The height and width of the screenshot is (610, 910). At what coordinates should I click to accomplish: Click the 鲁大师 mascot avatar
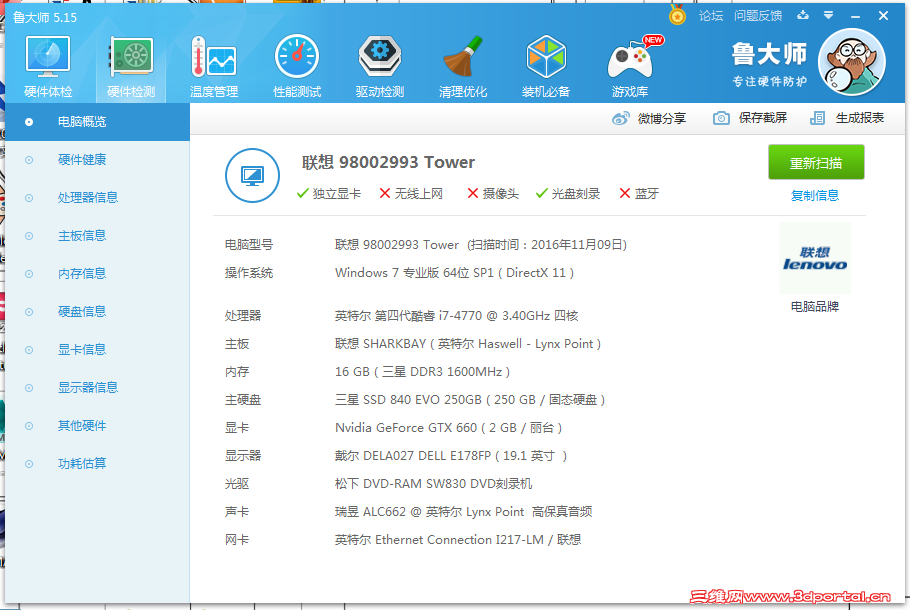(851, 62)
